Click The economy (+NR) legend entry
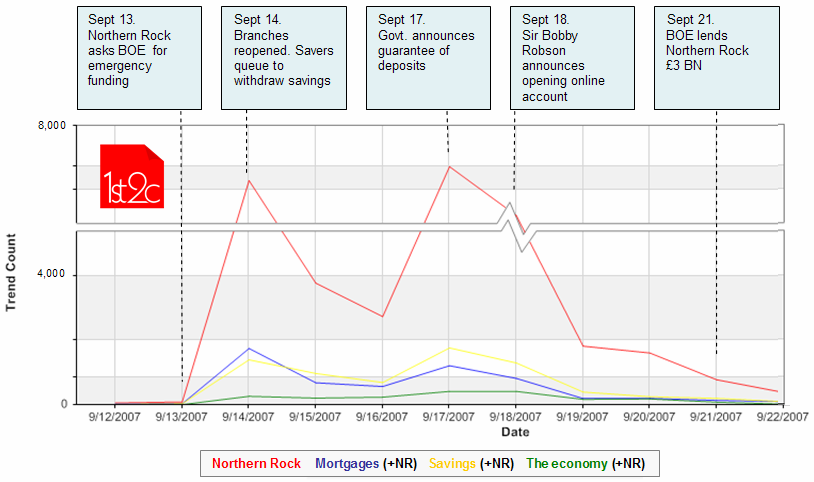 click(x=586, y=463)
